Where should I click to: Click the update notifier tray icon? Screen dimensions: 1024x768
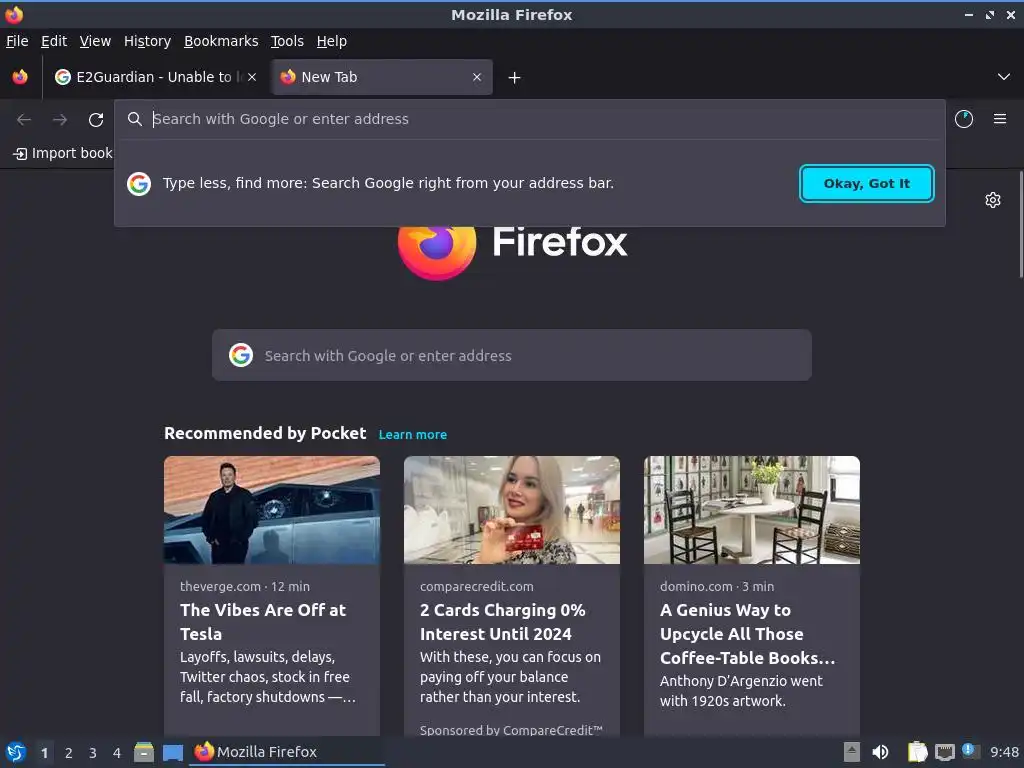point(970,751)
